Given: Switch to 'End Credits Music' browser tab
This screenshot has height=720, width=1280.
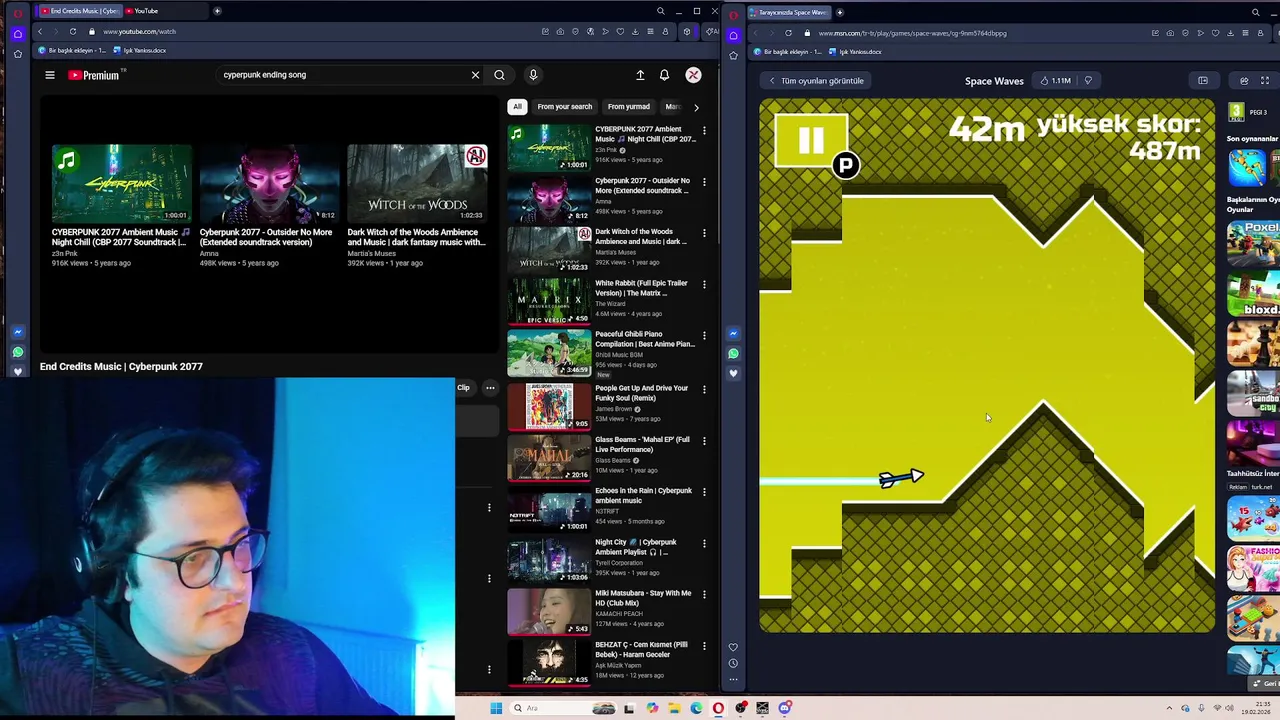Looking at the screenshot, I should [80, 11].
